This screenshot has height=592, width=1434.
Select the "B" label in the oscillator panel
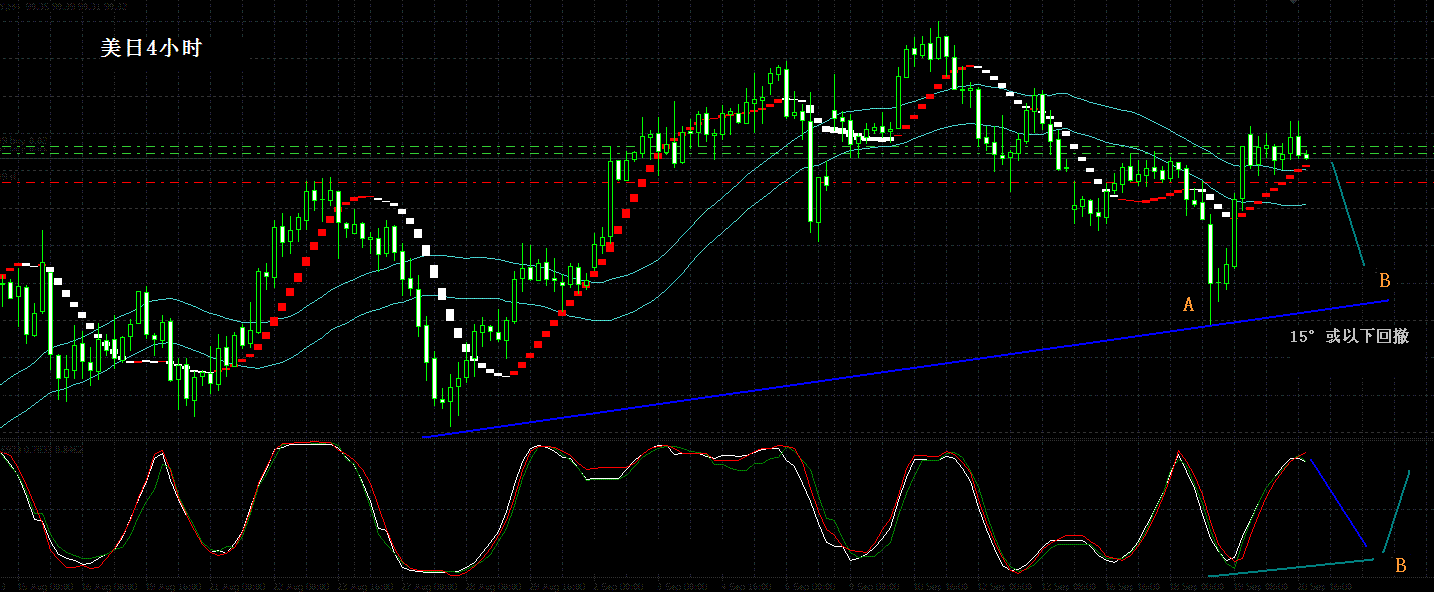[1401, 566]
